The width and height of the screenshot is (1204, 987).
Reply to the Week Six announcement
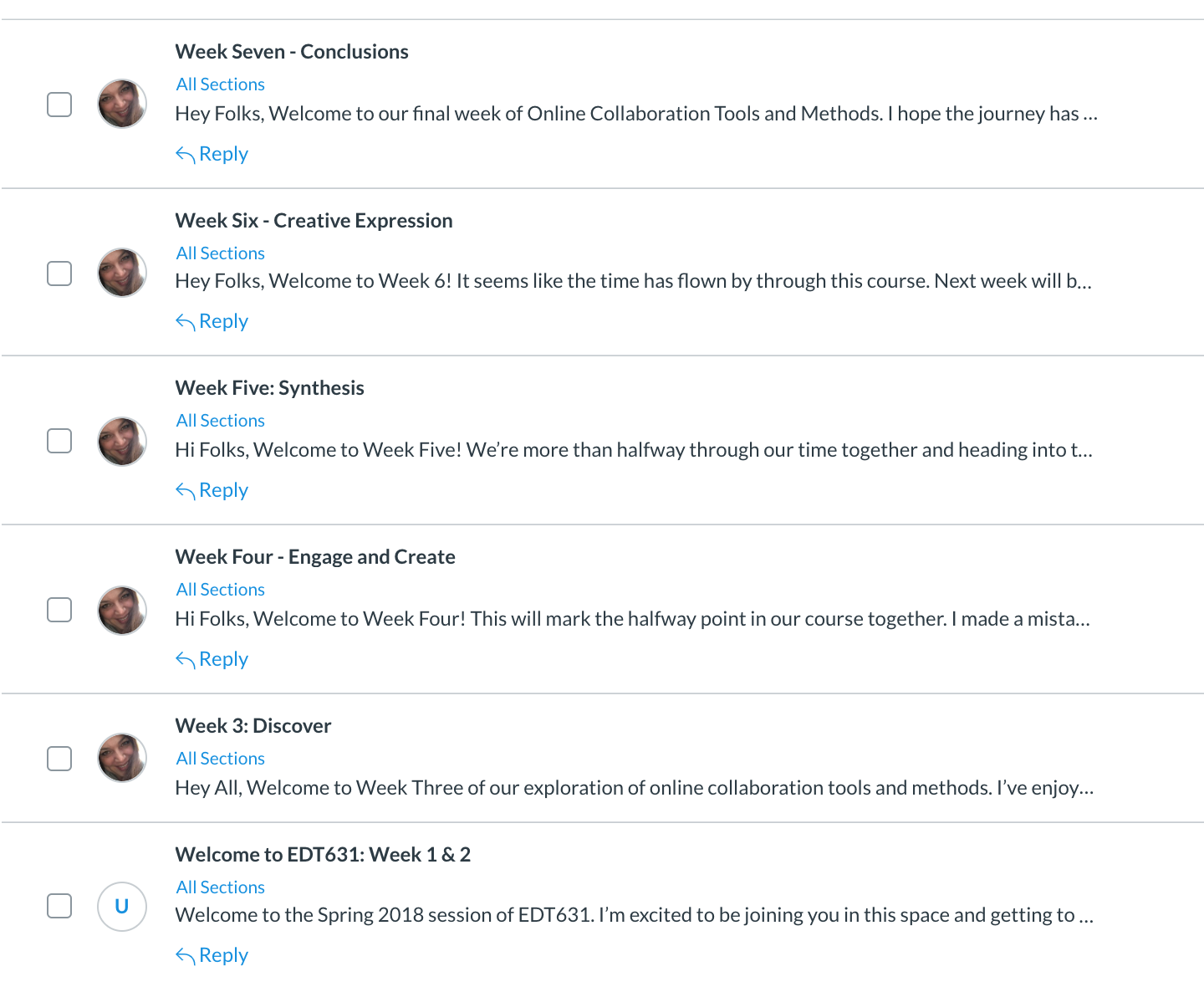click(212, 321)
